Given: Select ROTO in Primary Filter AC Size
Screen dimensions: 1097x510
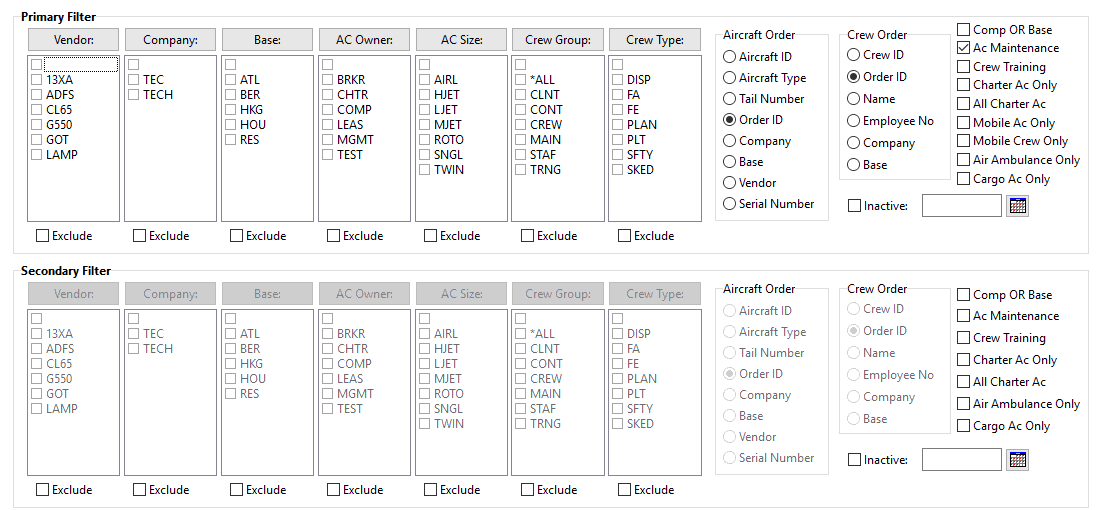Looking at the screenshot, I should click(425, 140).
